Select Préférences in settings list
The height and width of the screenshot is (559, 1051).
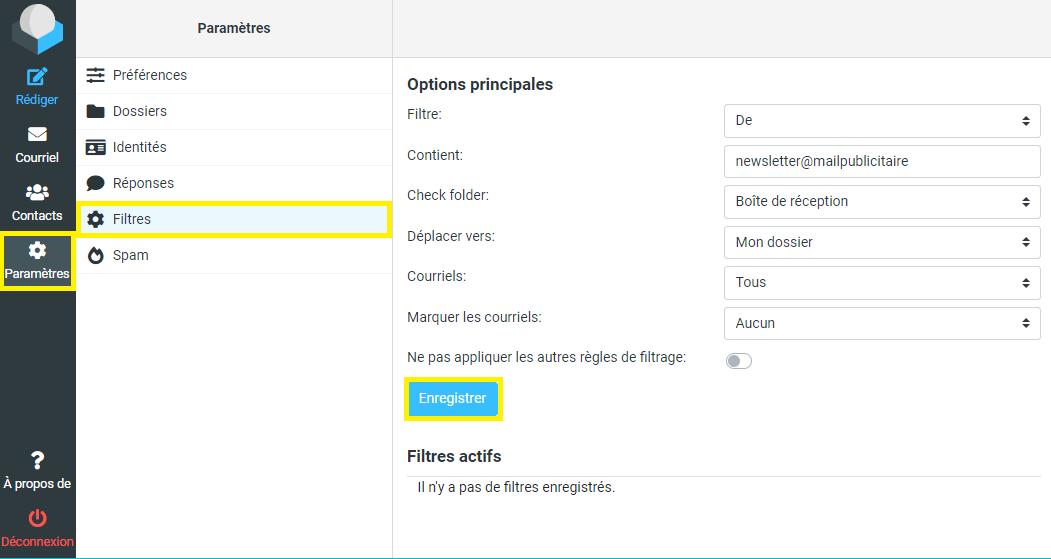tap(234, 75)
